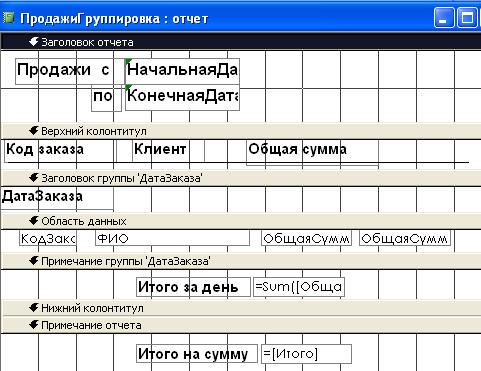Image resolution: width=481 pixels, height=371 pixels.
Task: Select the first ОбщаяСумма field
Action: pos(306,238)
